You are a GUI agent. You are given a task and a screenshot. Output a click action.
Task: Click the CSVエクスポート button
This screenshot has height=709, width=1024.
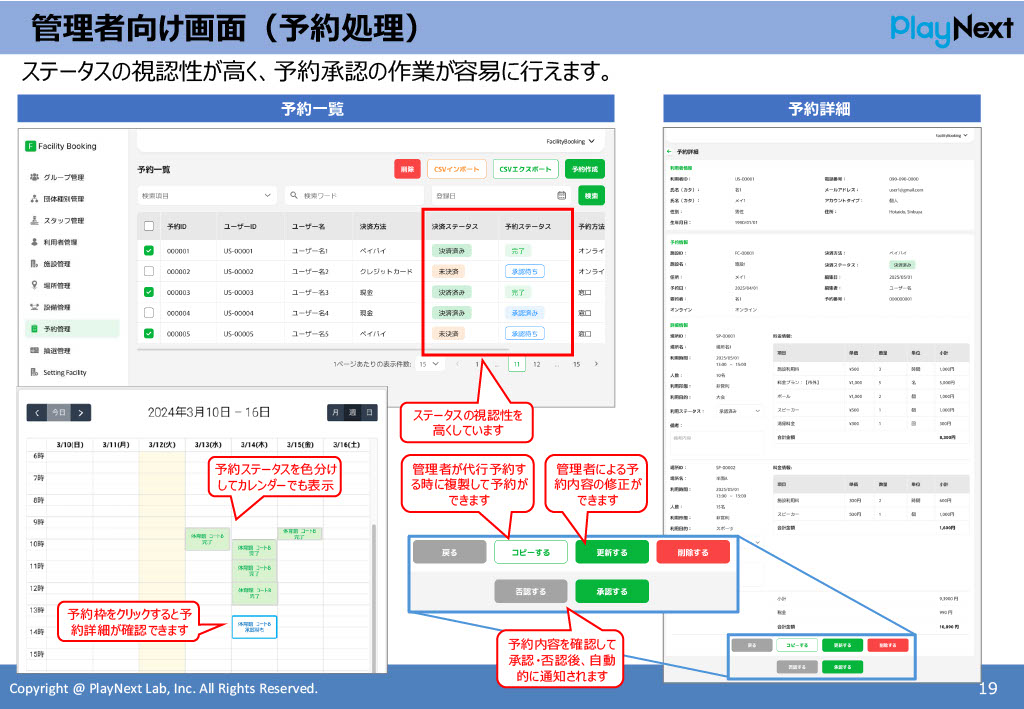click(x=526, y=169)
